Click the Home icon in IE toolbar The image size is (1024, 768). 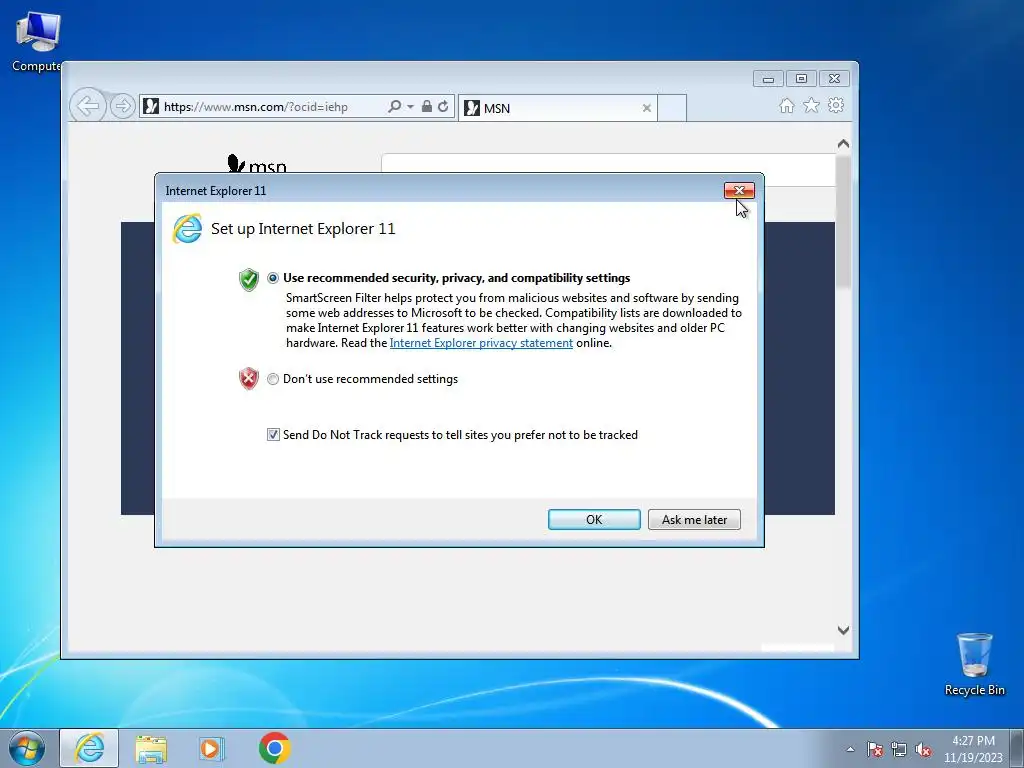[787, 106]
